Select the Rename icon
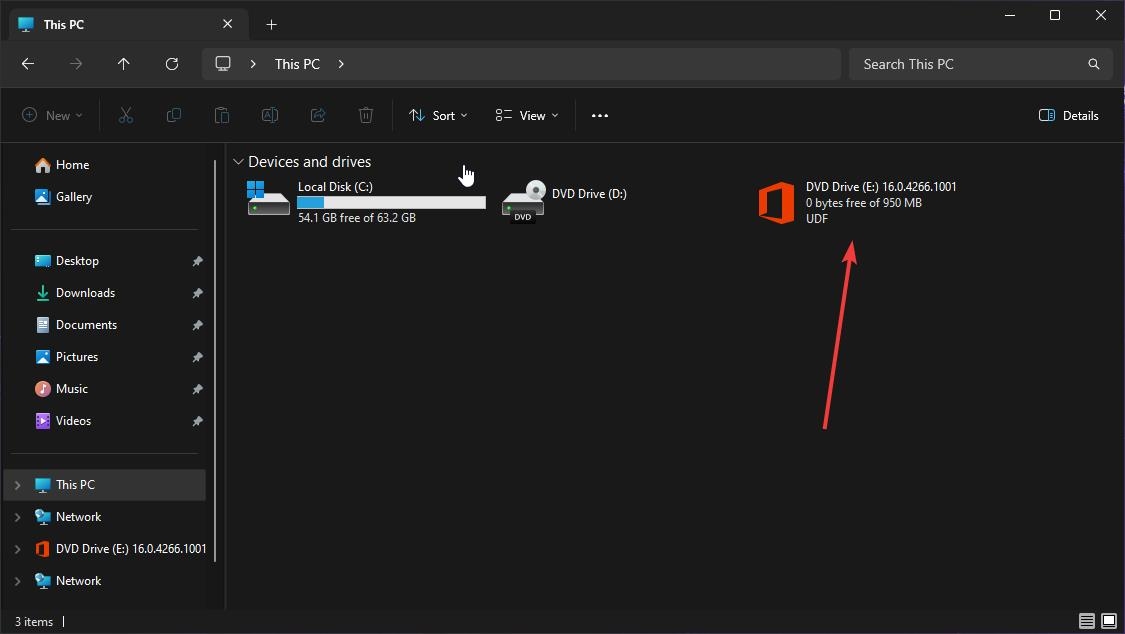The width and height of the screenshot is (1125, 634). pos(269,115)
